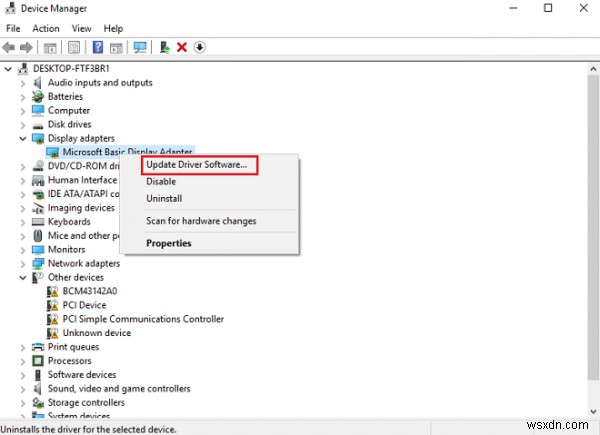Expand the Processors category
The image size is (600, 435).
23,361
